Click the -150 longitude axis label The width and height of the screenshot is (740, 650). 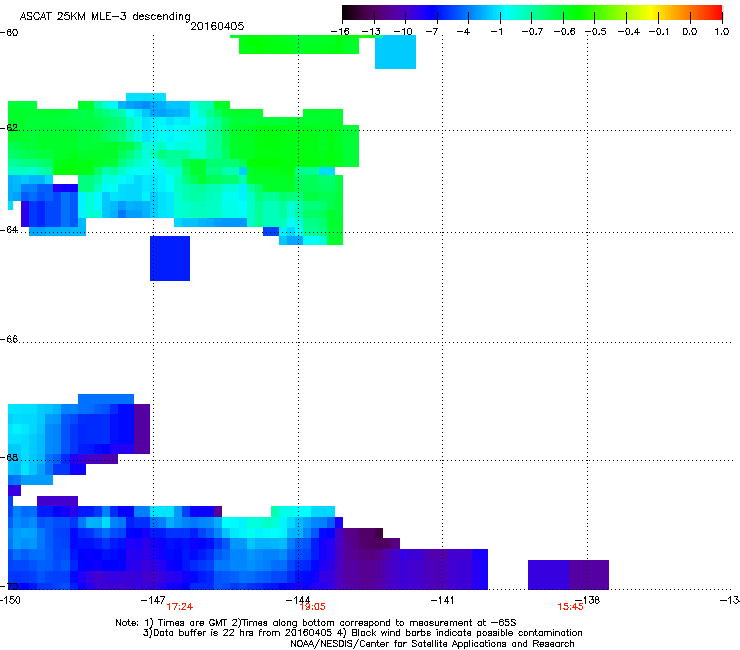click(x=10, y=600)
